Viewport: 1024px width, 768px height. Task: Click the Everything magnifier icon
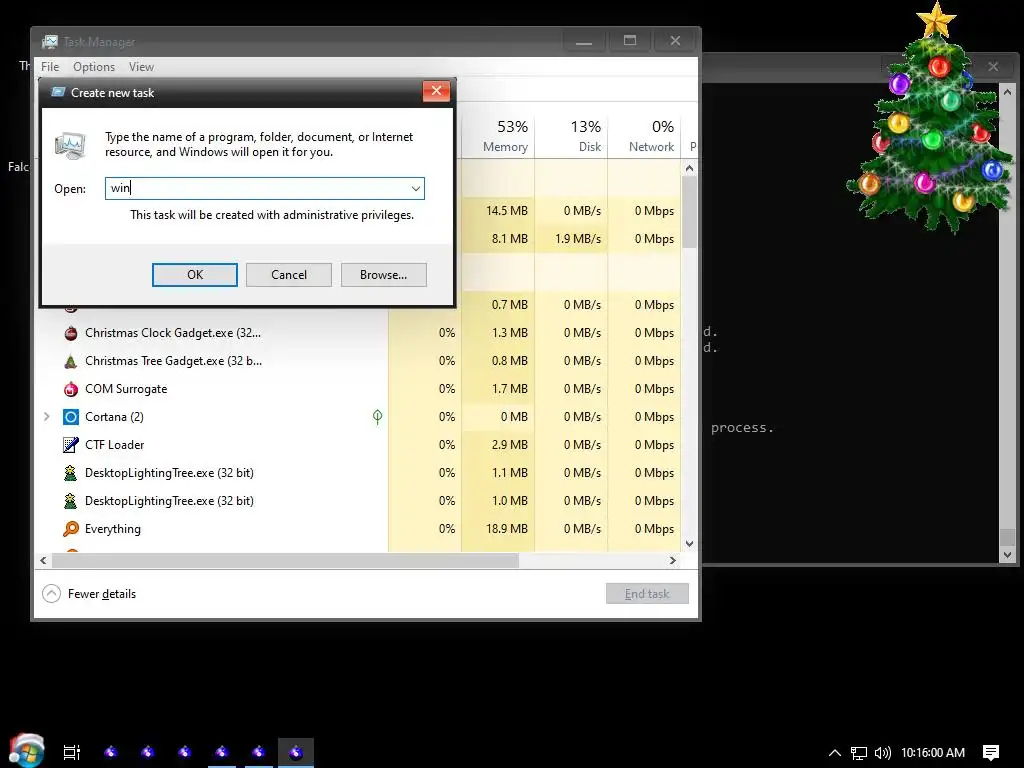coord(71,529)
